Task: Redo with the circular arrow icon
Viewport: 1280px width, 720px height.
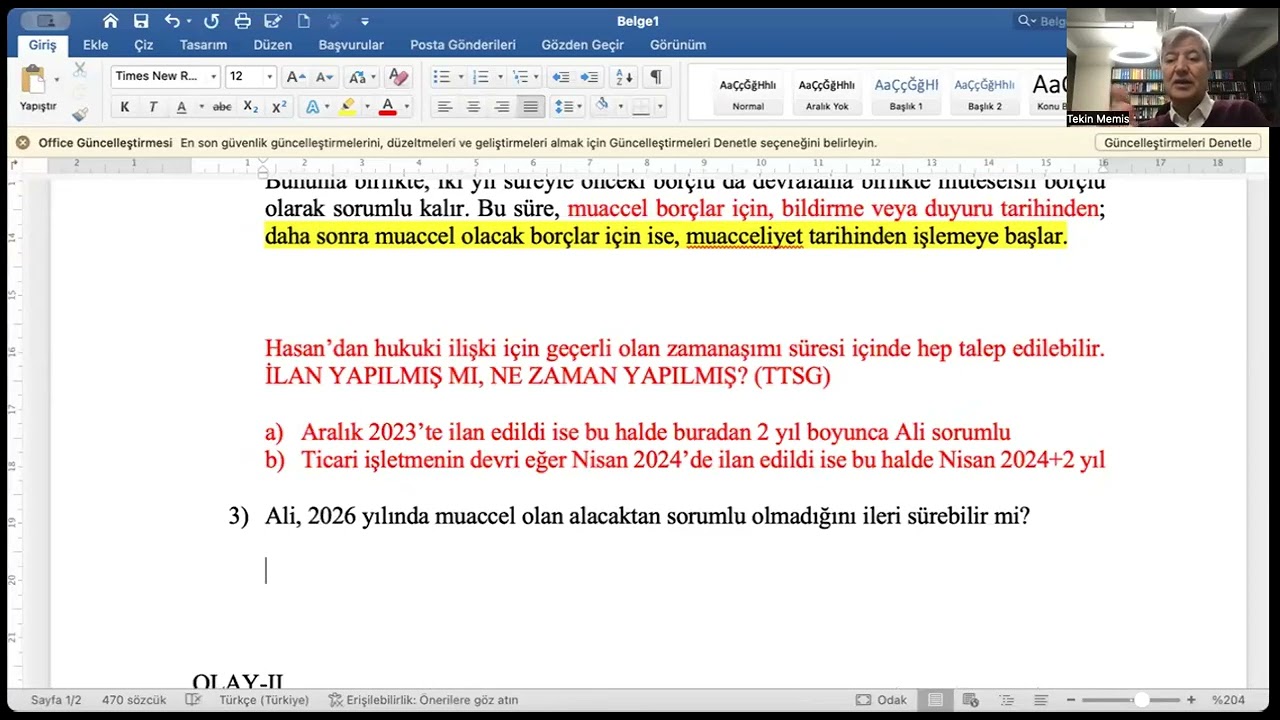Action: [211, 21]
